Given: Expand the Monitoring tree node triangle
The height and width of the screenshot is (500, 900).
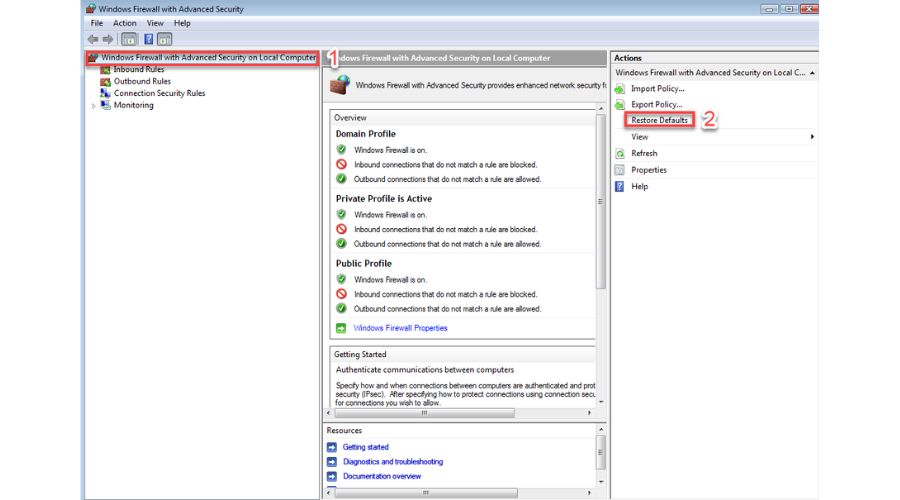Looking at the screenshot, I should click(94, 106).
